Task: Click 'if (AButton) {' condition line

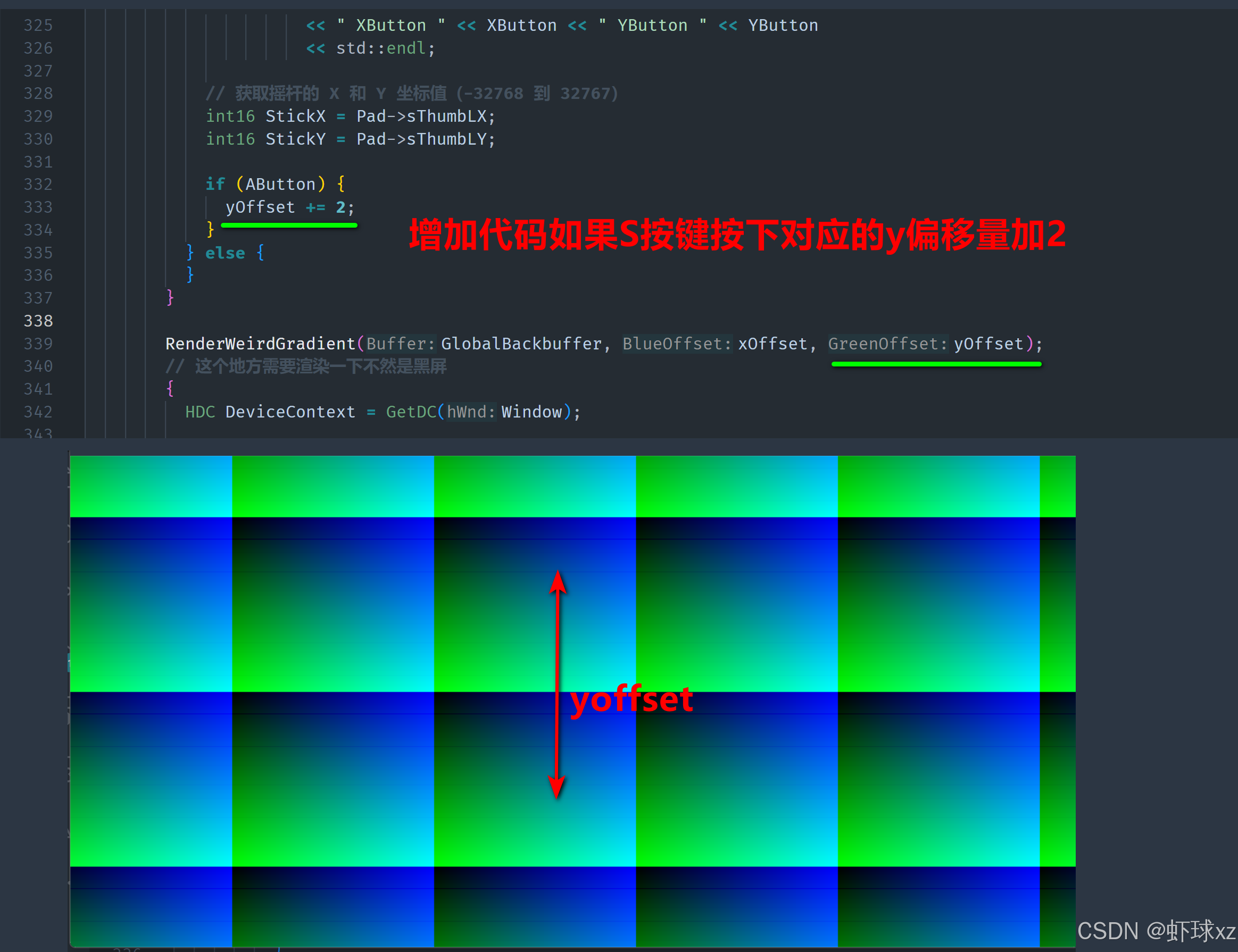Action: (x=275, y=184)
